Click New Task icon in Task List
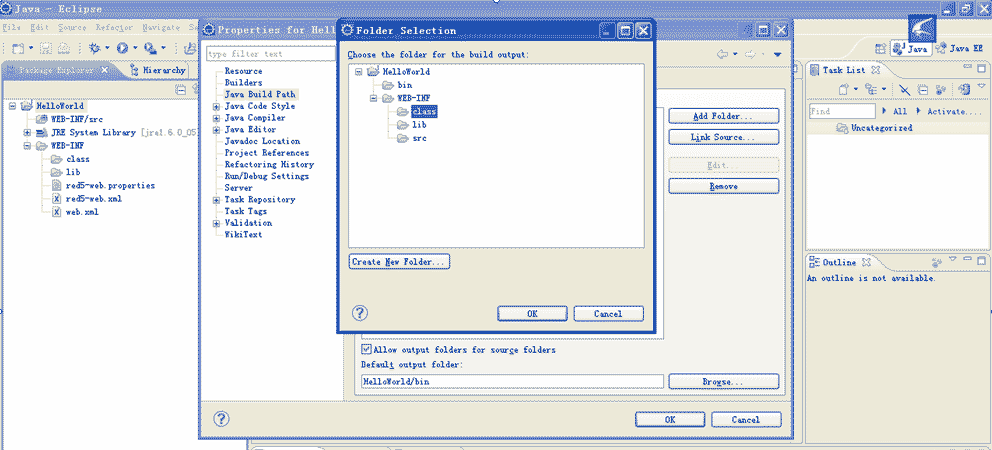 (x=843, y=89)
